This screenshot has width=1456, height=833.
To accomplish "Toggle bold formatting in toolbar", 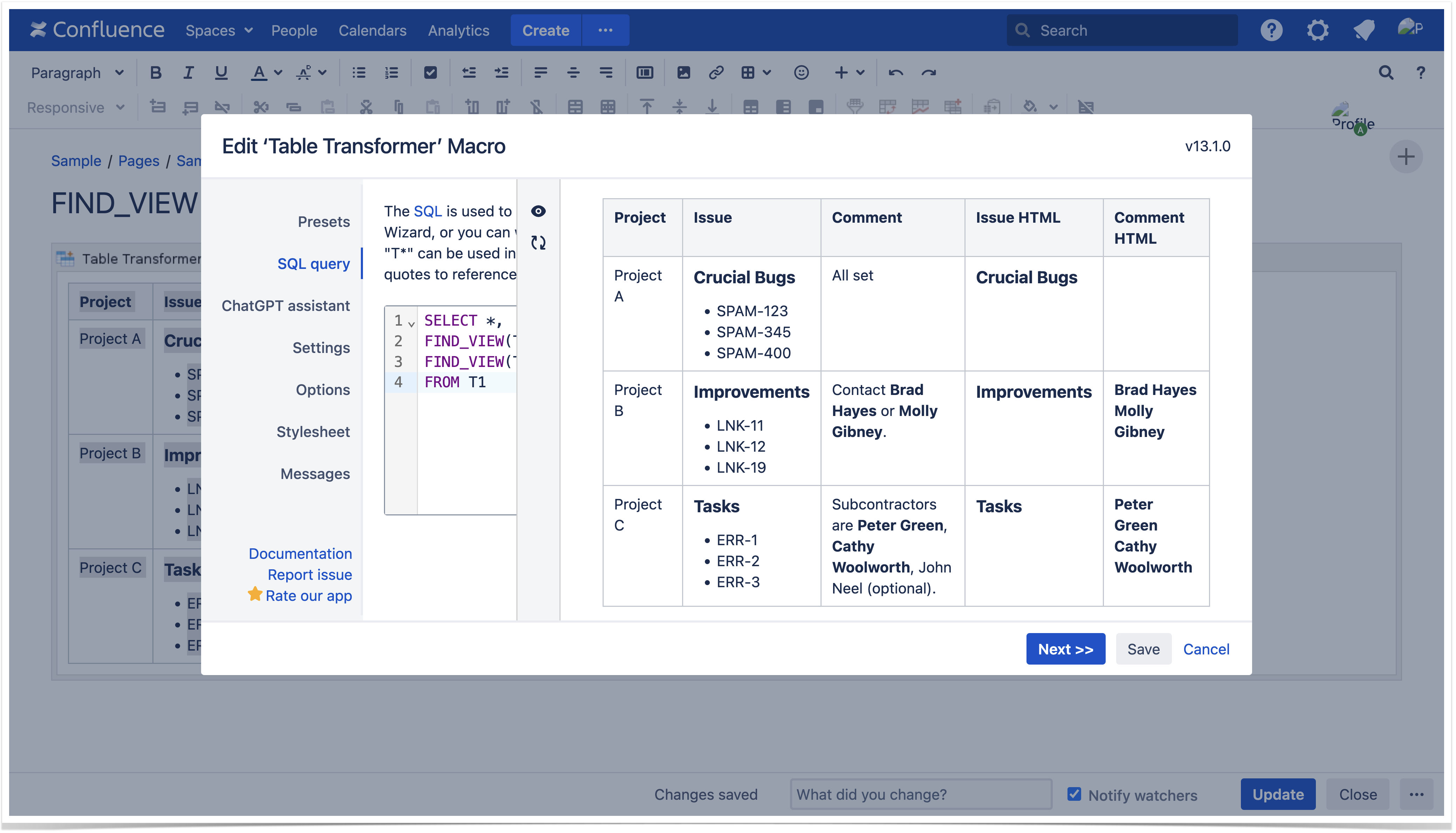I will click(x=155, y=73).
